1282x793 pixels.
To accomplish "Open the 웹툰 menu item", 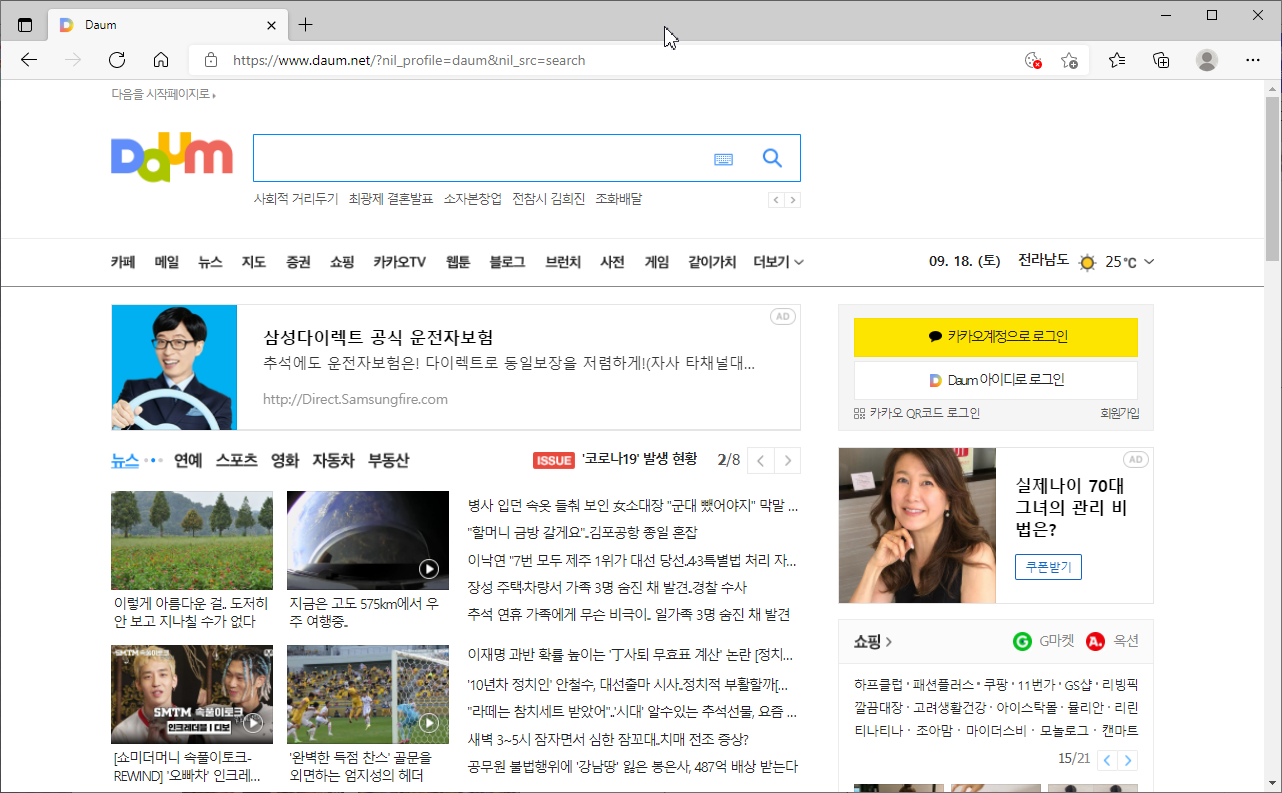I will pos(458,262).
